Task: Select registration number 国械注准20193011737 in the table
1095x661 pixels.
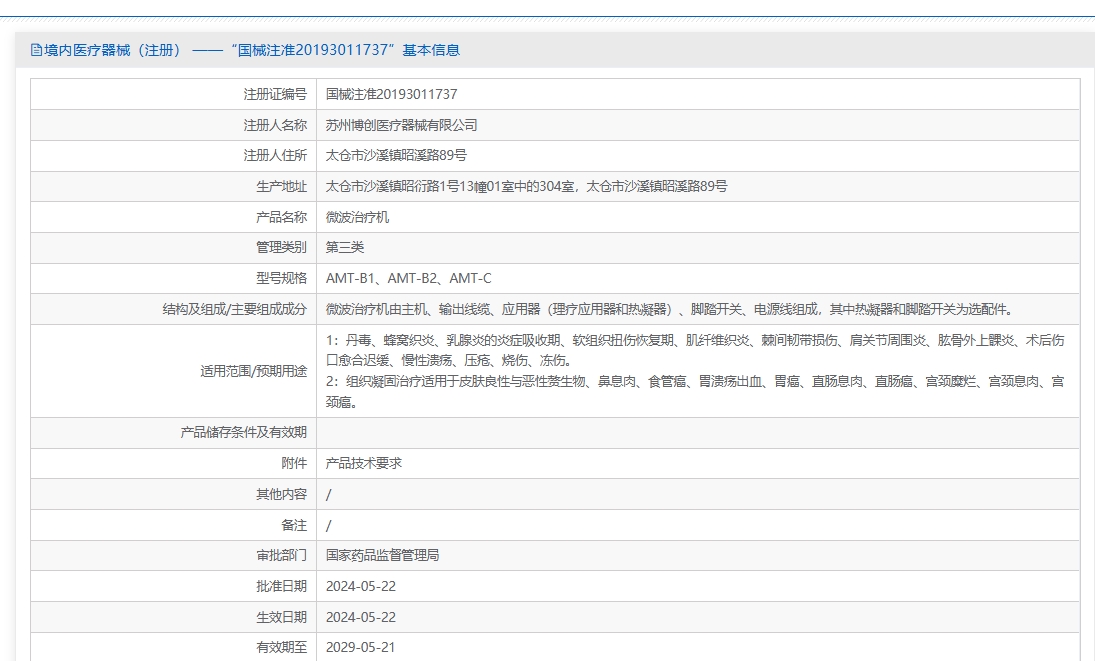Action: pyautogui.click(x=392, y=94)
